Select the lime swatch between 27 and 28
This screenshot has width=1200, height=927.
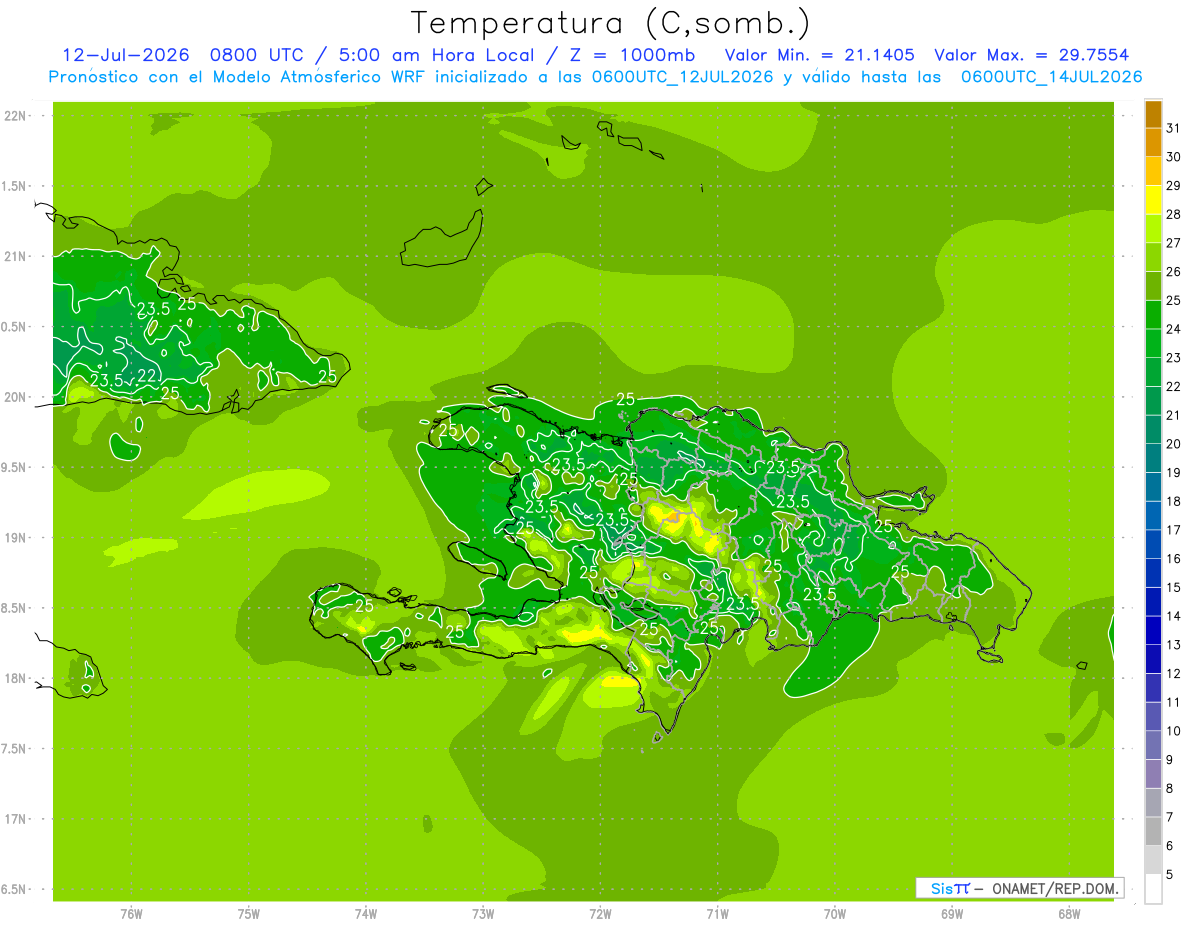[1153, 229]
